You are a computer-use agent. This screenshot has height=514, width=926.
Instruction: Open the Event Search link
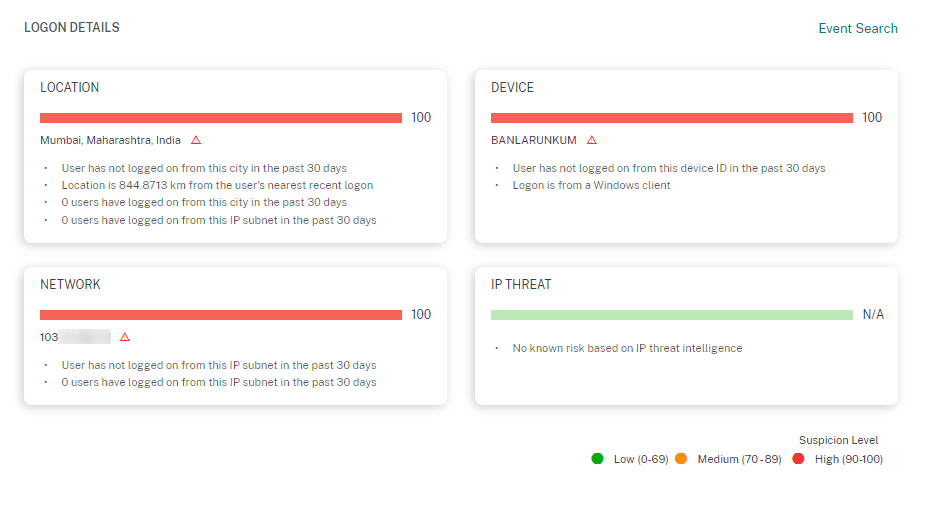[858, 28]
